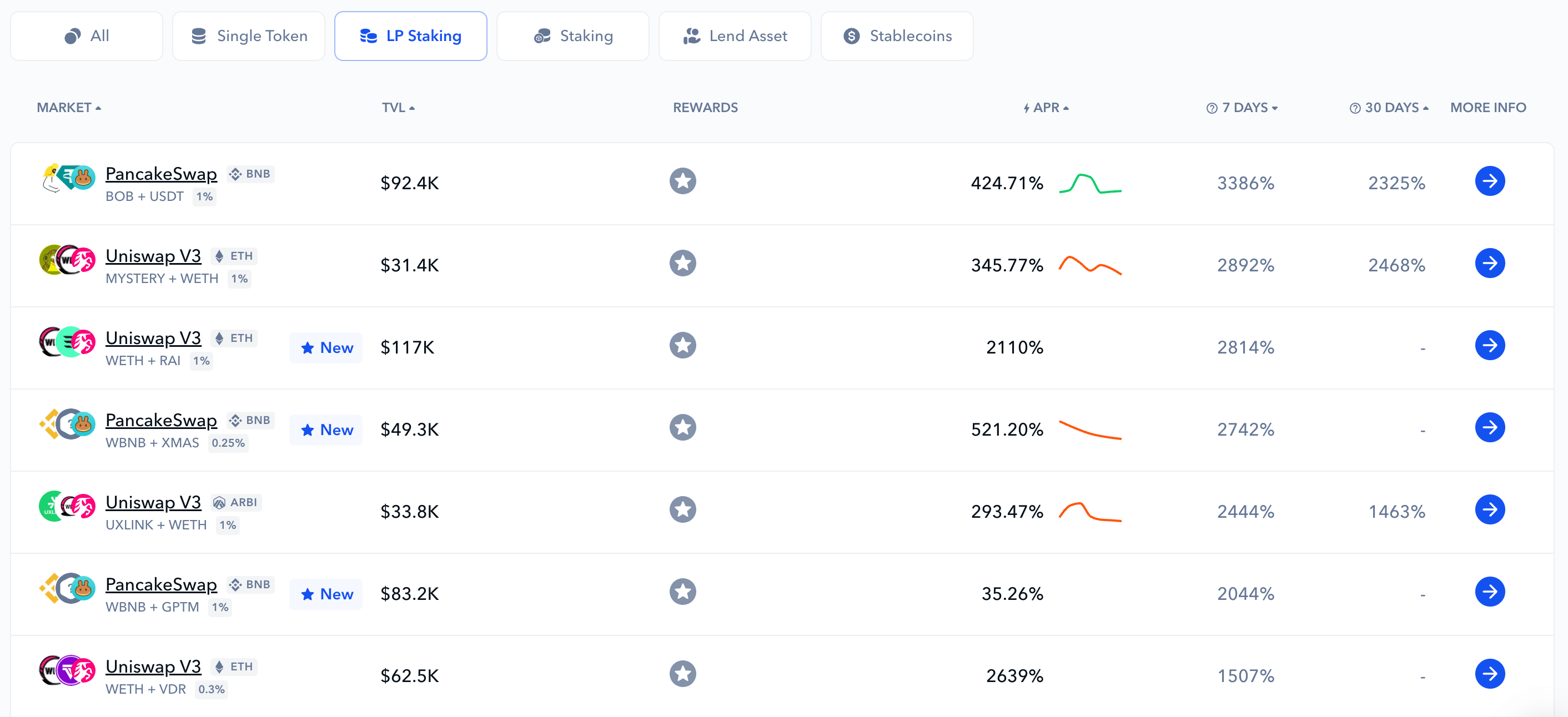Click the BOB + USDT token pair icons

(x=68, y=178)
